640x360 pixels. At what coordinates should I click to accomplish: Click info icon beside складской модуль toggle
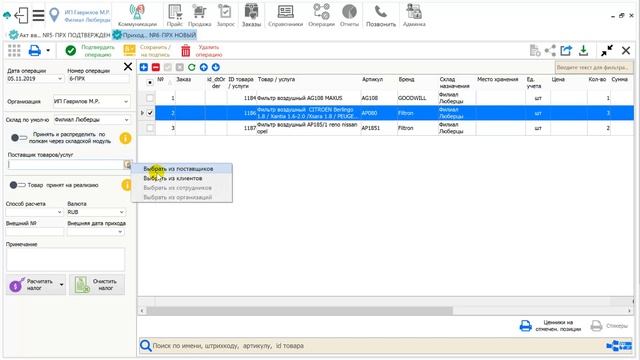125,138
